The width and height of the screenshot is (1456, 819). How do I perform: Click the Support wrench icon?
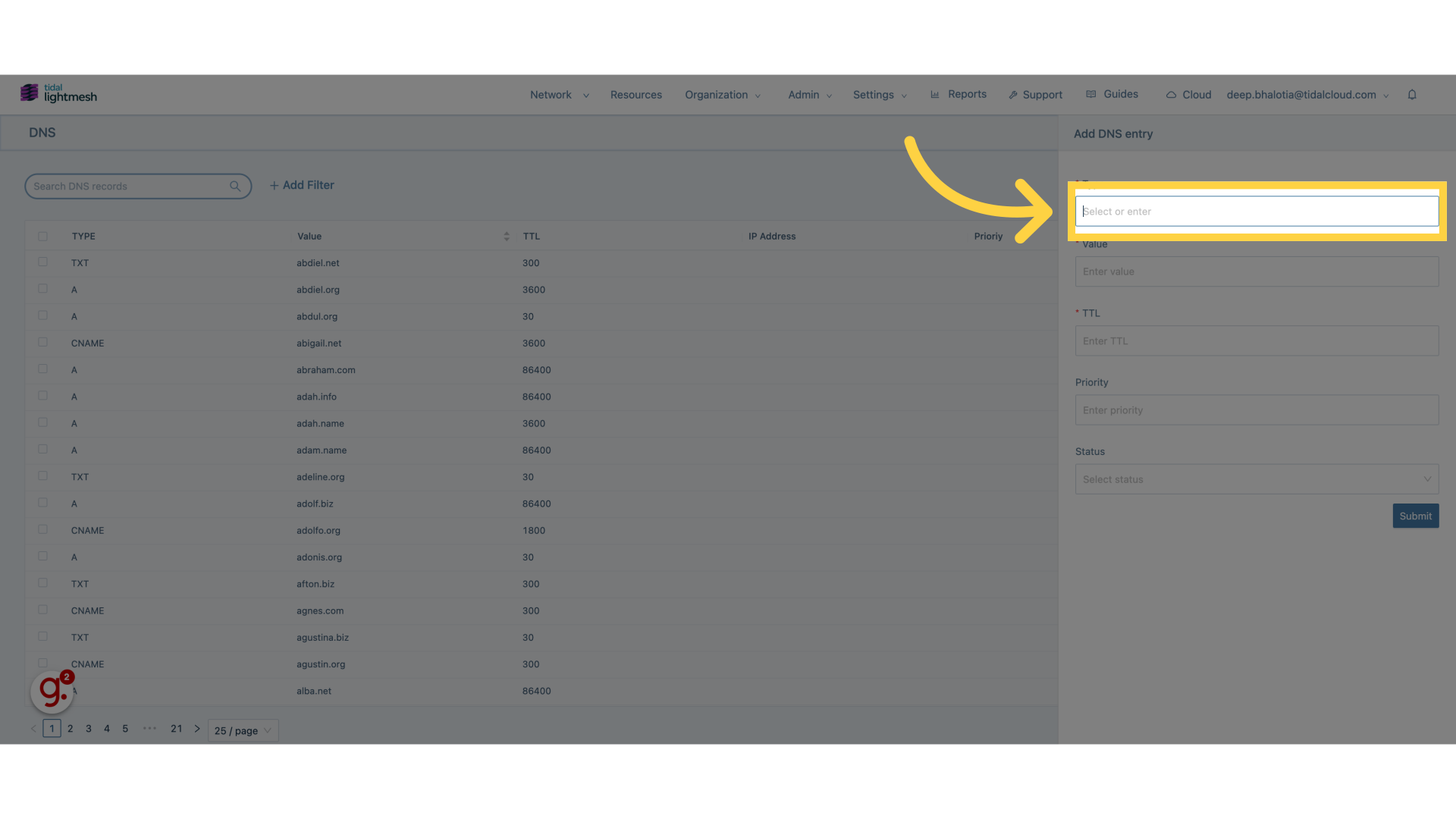[1013, 96]
